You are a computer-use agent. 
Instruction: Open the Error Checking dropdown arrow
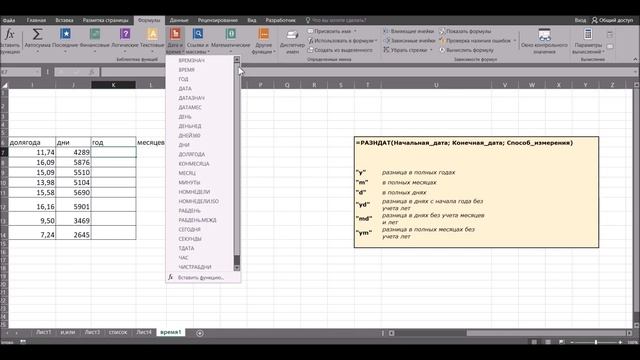click(515, 40)
